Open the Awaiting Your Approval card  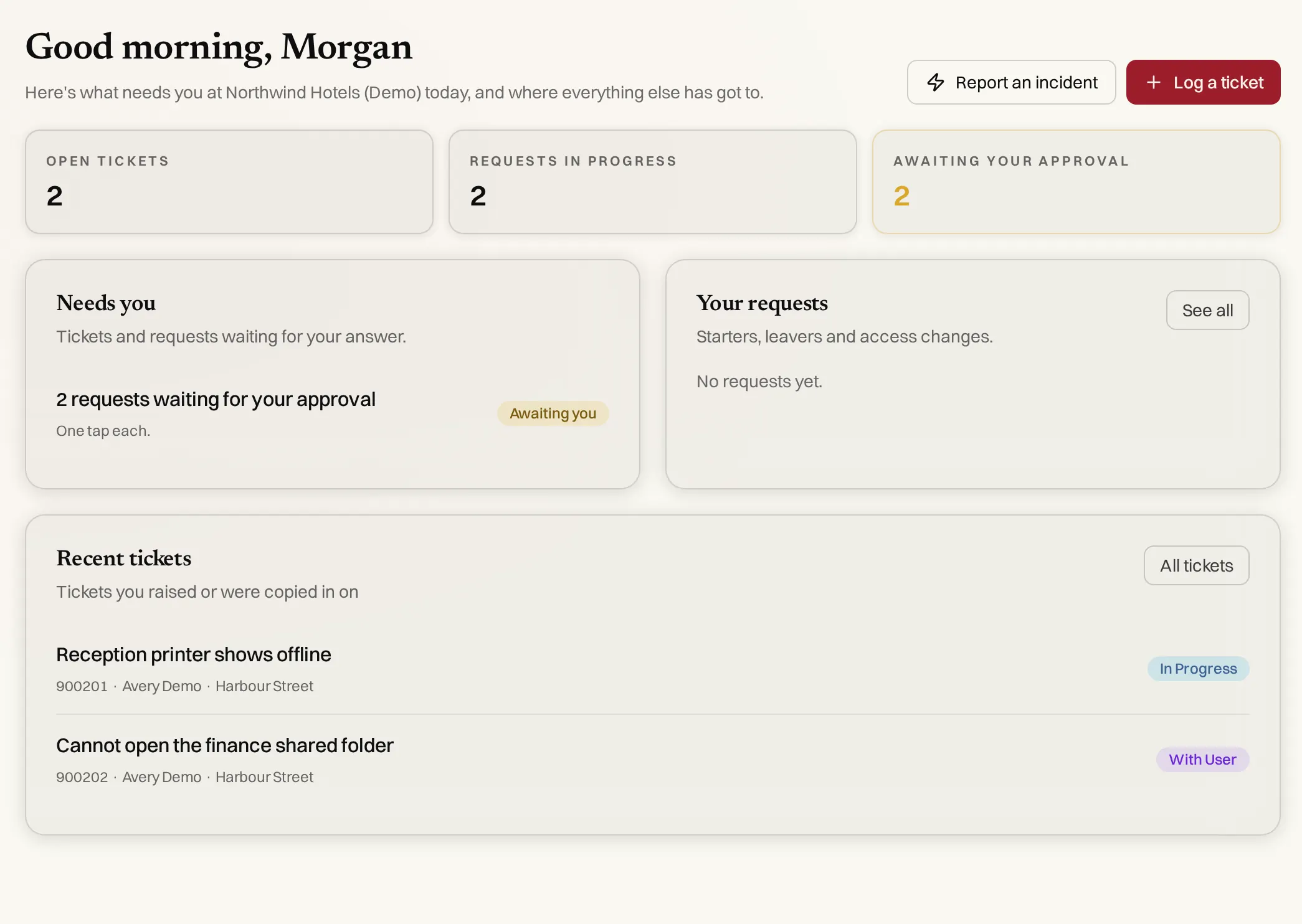(1076, 182)
